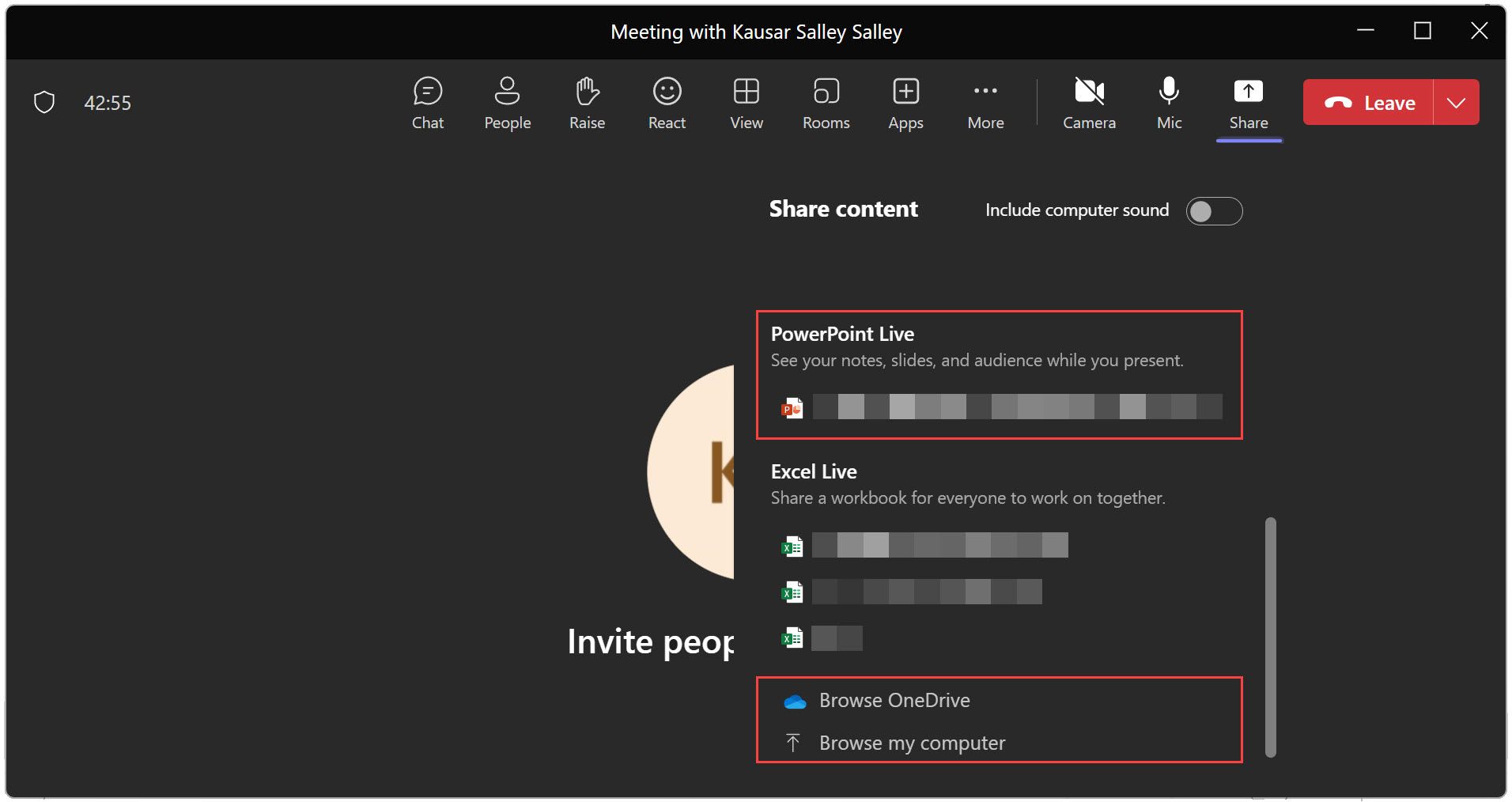Leave the meeting
Screen dimensions: 1512x802
1370,102
